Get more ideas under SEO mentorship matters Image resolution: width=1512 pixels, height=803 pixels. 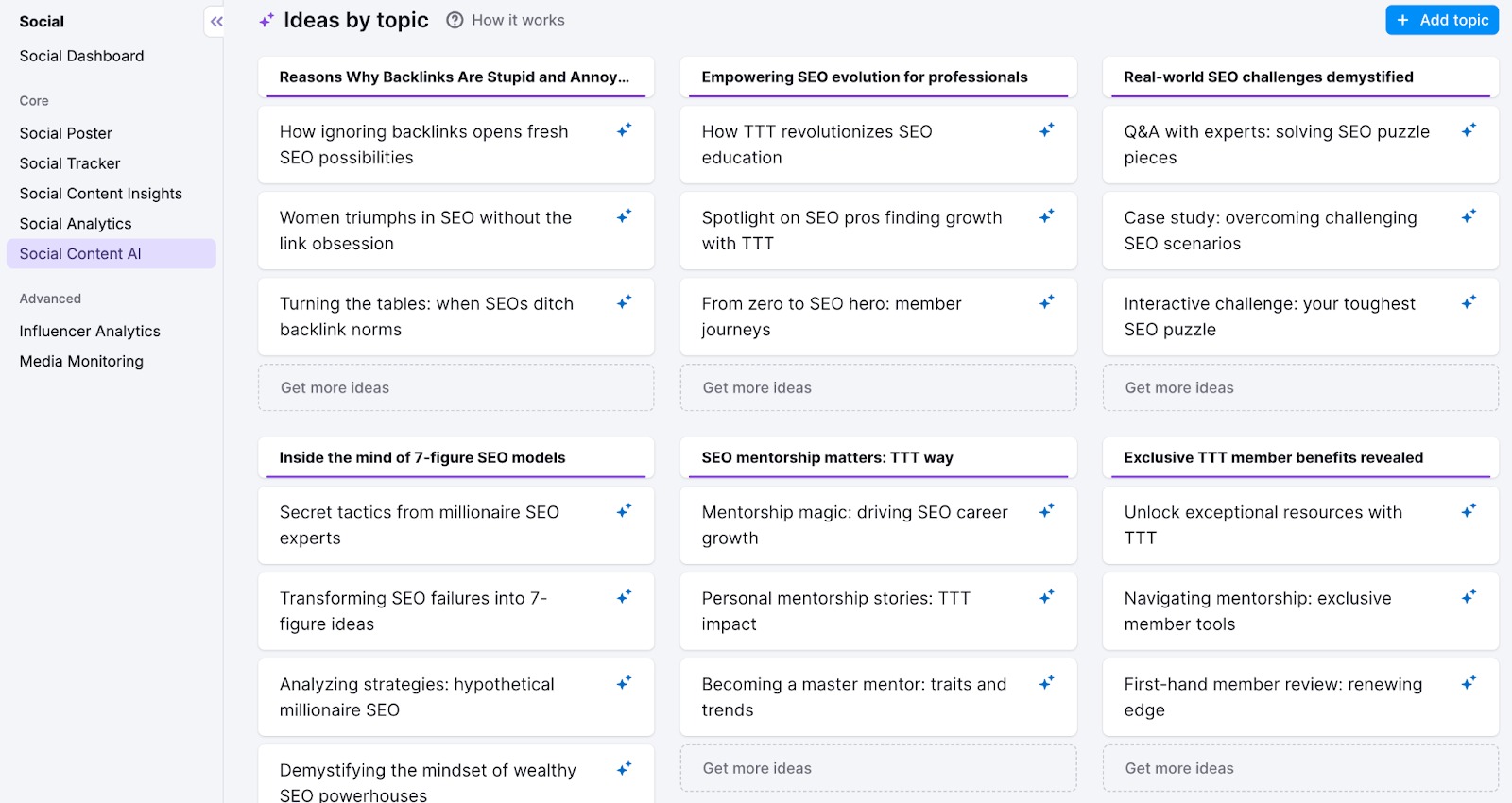(877, 768)
